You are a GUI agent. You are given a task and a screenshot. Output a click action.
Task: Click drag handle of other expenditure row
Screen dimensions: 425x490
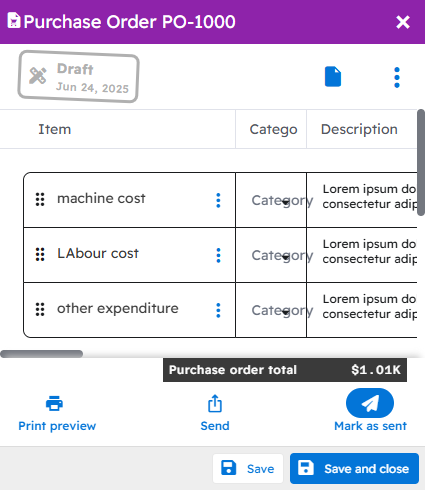click(40, 310)
